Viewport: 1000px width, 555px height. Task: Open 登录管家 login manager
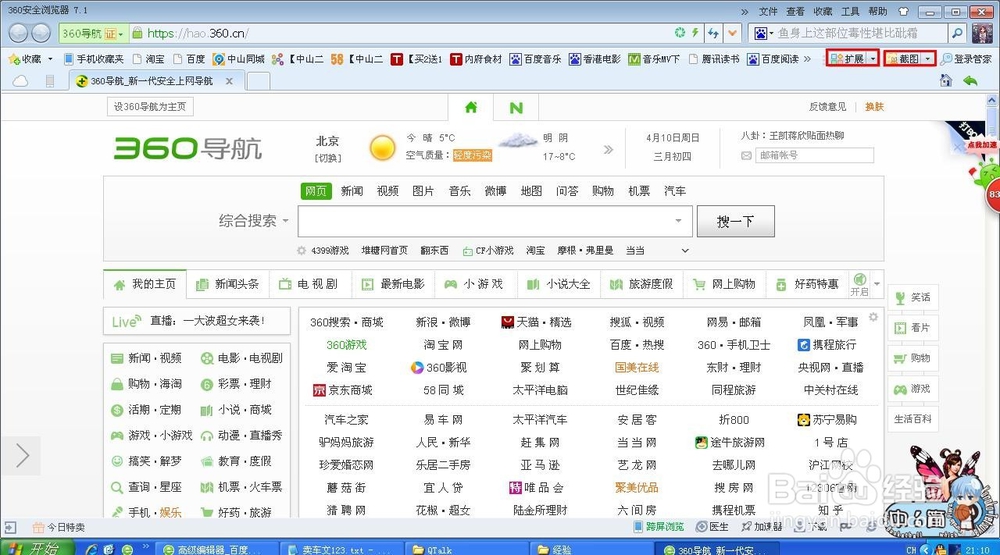click(x=967, y=59)
